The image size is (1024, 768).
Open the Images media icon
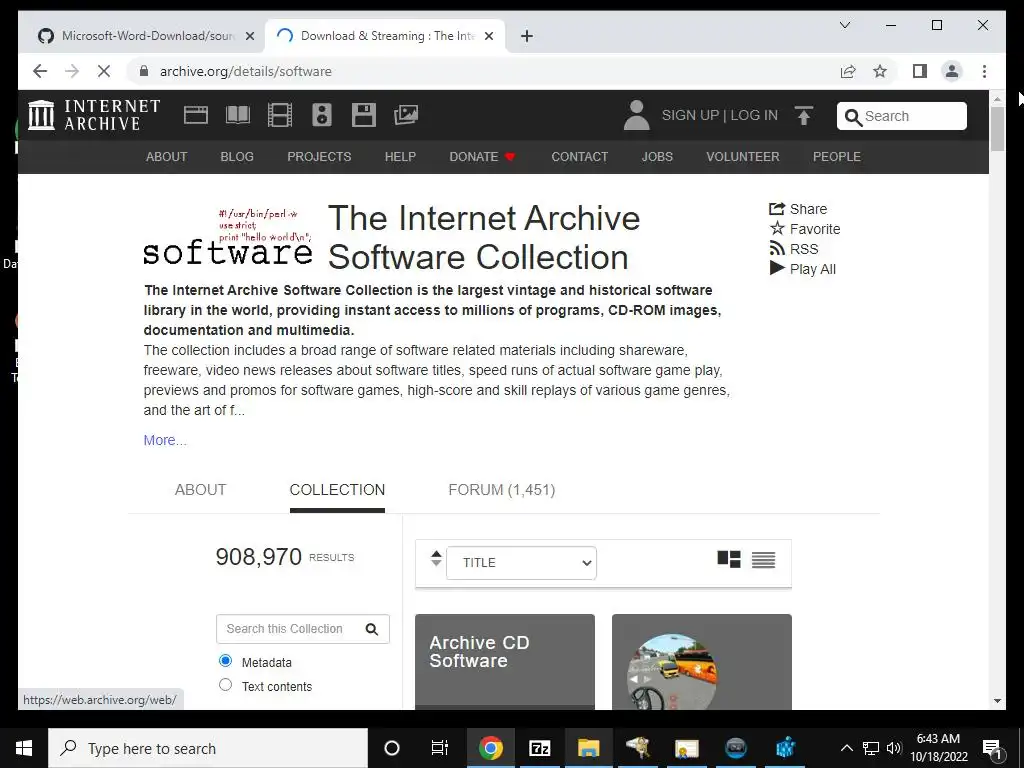point(406,115)
